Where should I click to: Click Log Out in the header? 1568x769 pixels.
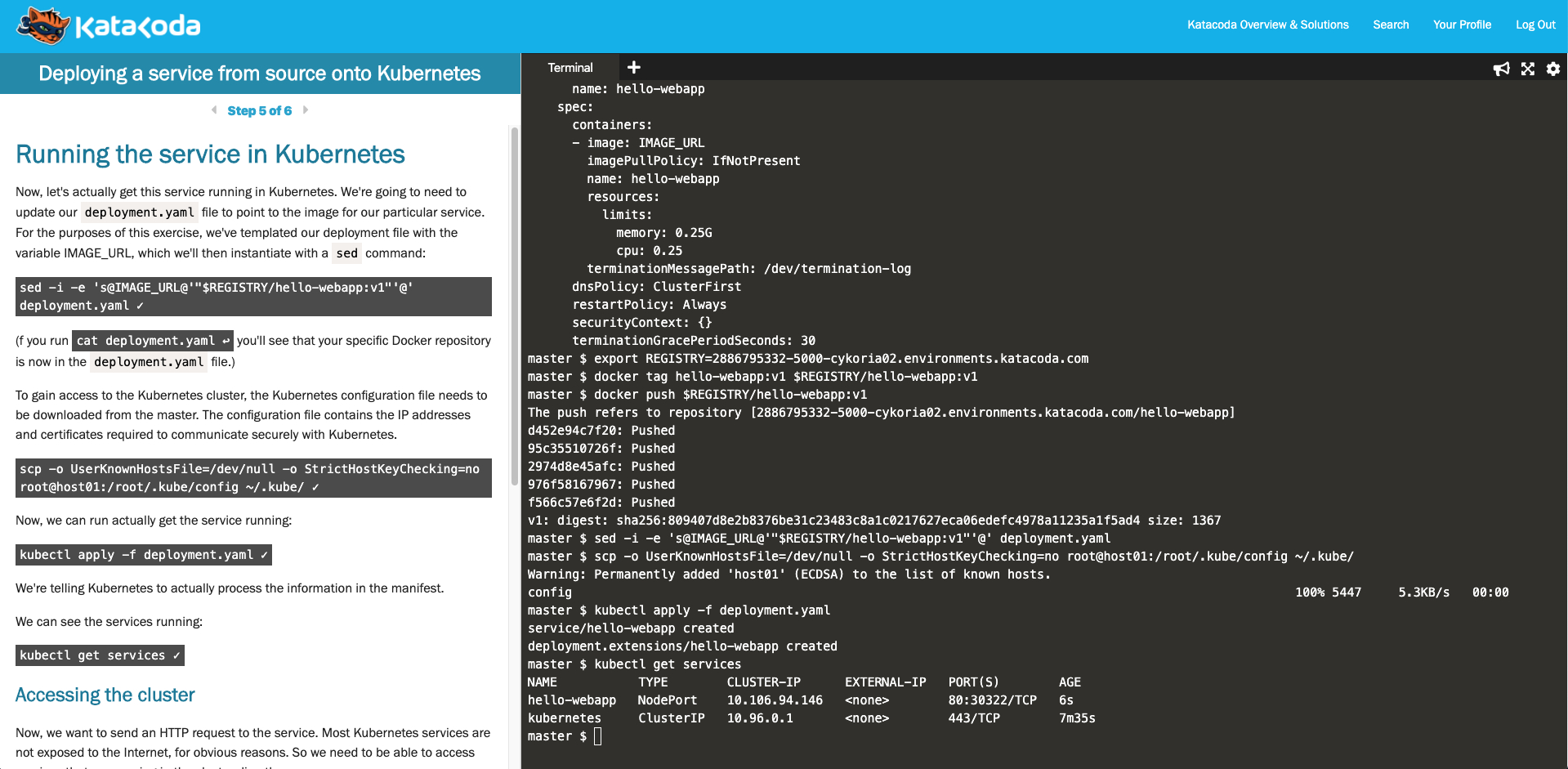click(x=1534, y=25)
